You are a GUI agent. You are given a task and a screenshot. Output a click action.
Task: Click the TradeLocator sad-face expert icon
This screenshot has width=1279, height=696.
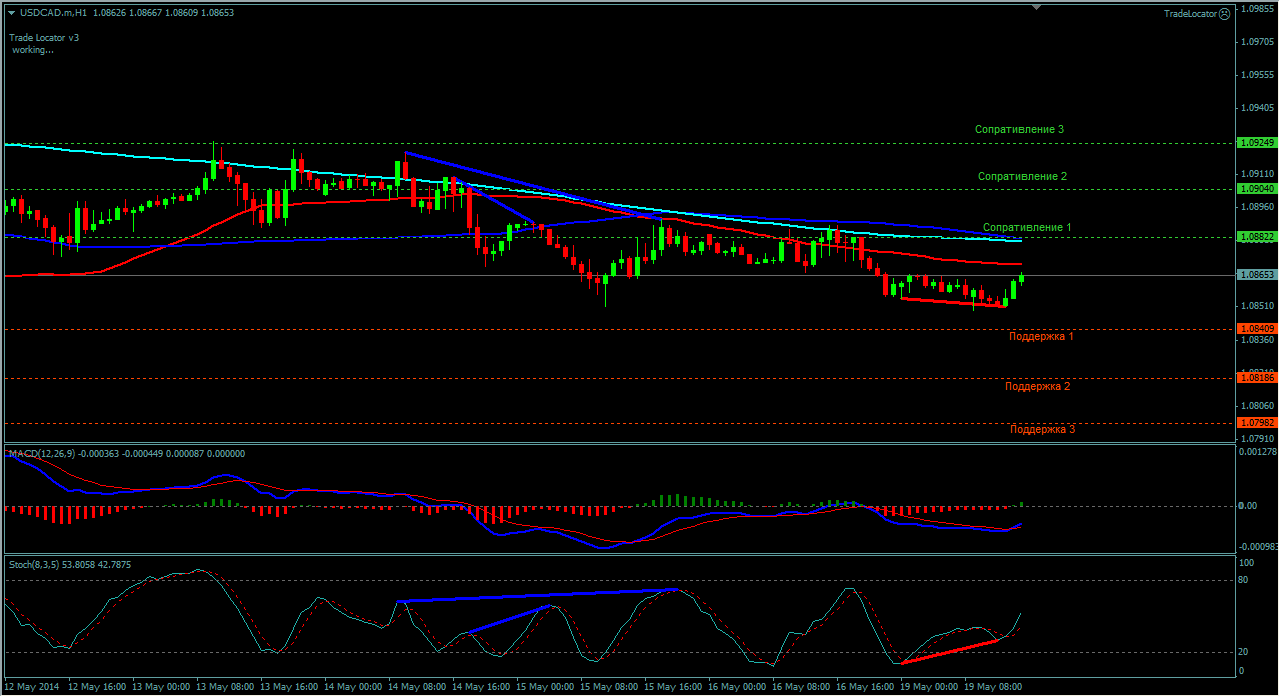1225,14
